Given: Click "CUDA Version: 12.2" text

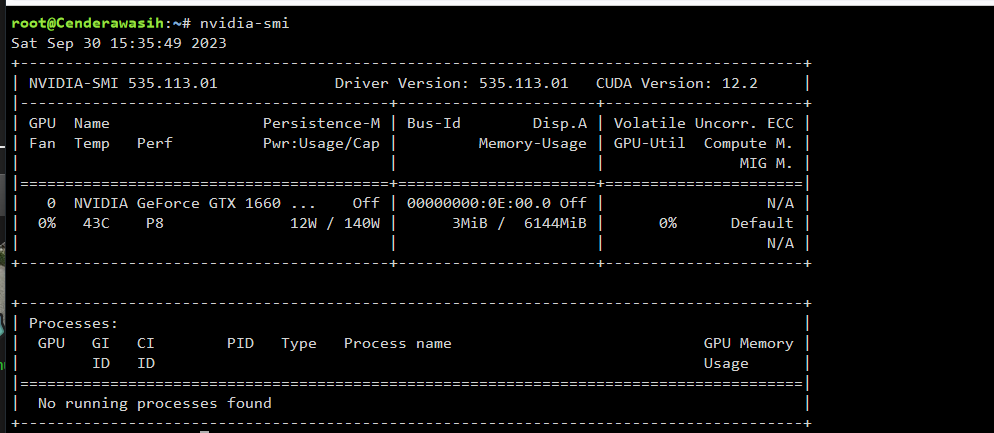Looking at the screenshot, I should 676,83.
